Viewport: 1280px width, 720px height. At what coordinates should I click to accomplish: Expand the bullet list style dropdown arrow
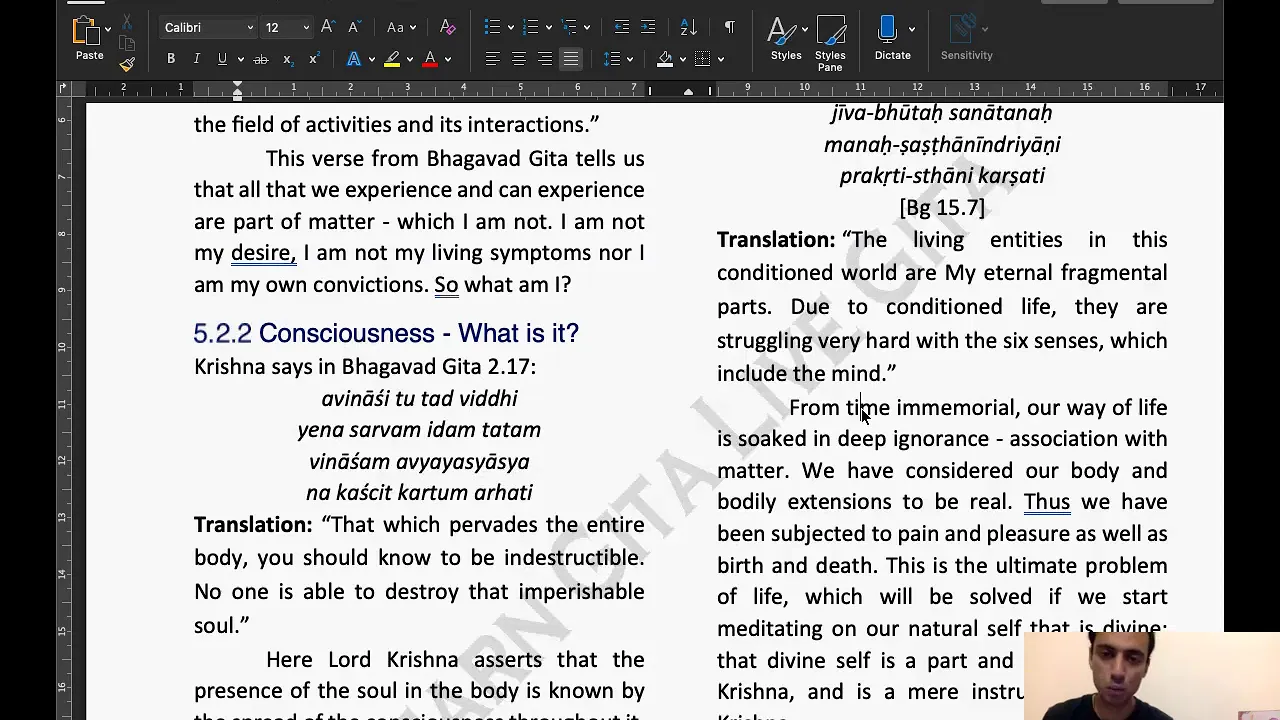510,28
